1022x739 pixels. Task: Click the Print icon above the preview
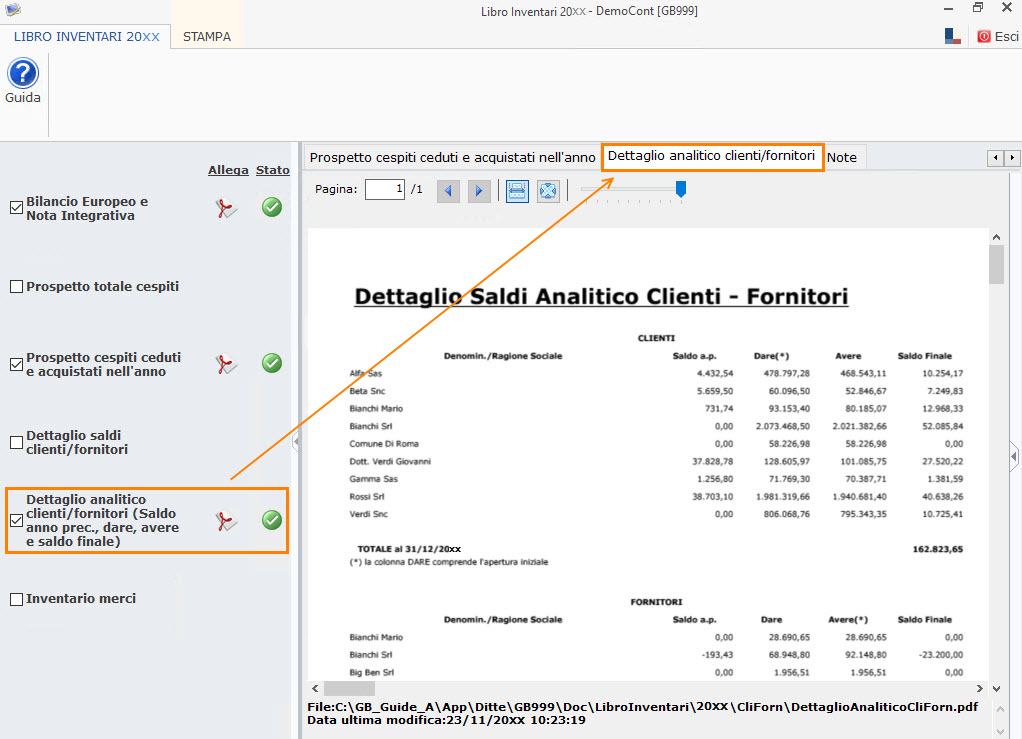coord(516,191)
